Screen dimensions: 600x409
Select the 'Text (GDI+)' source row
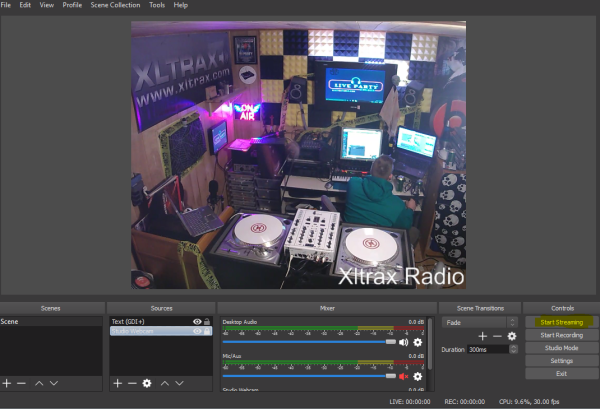click(x=161, y=321)
